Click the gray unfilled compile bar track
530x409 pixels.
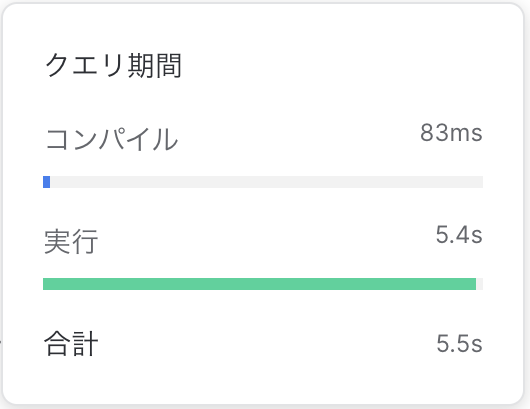point(266,182)
